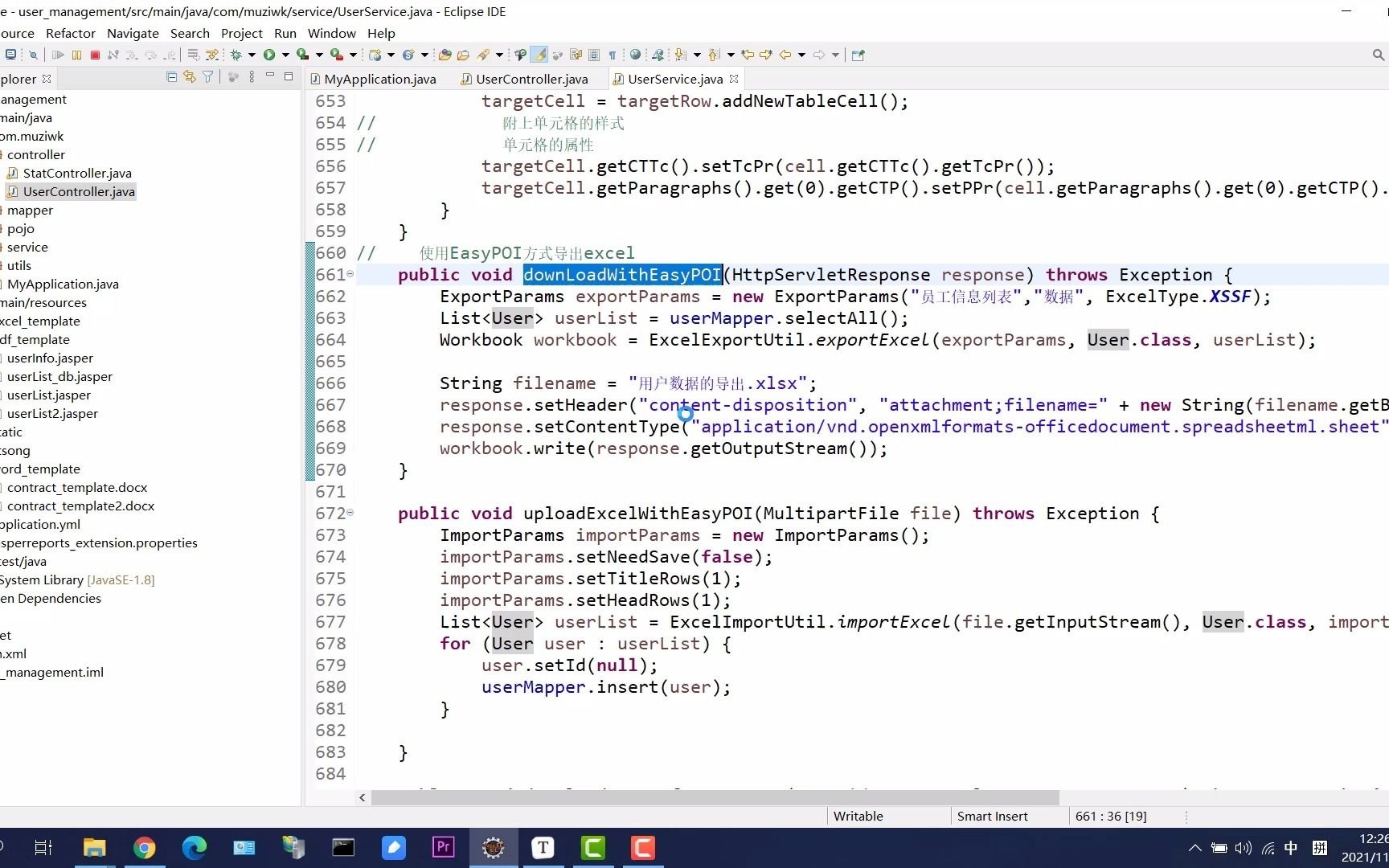Launch Debug with the bug icon
Viewport: 1389px width, 868px height.
[236, 55]
